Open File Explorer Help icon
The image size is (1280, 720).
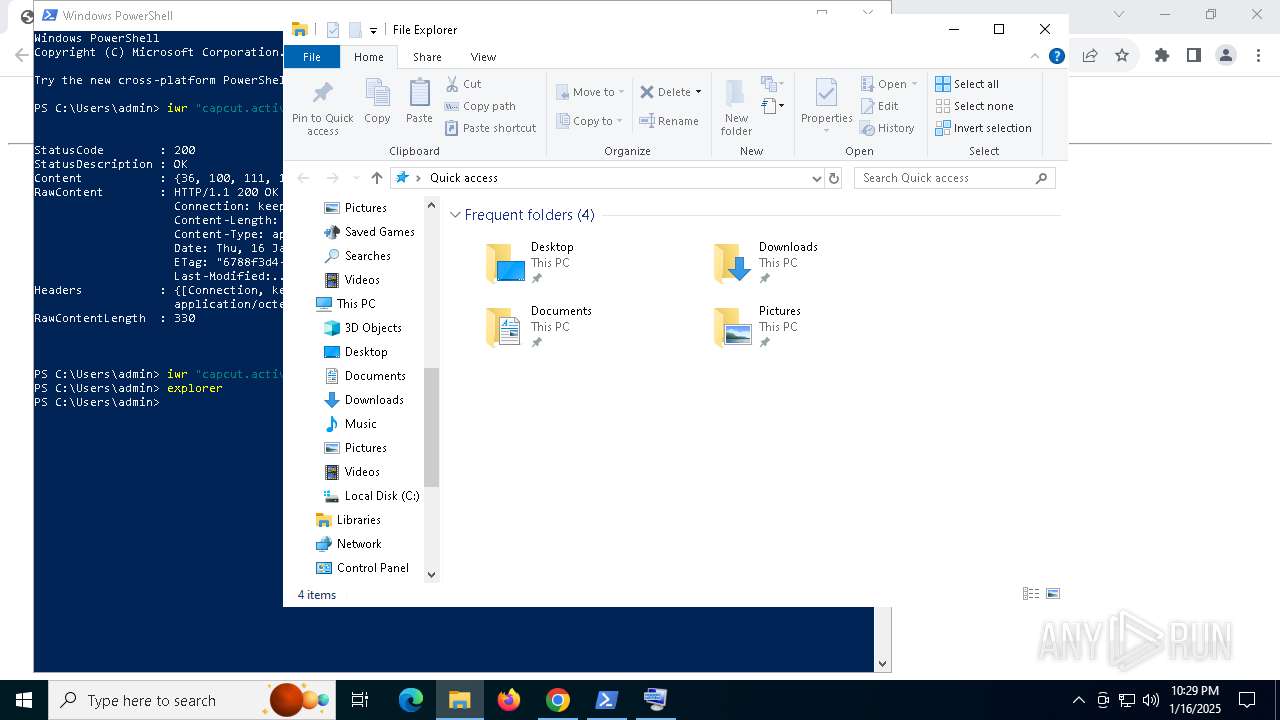(1056, 57)
